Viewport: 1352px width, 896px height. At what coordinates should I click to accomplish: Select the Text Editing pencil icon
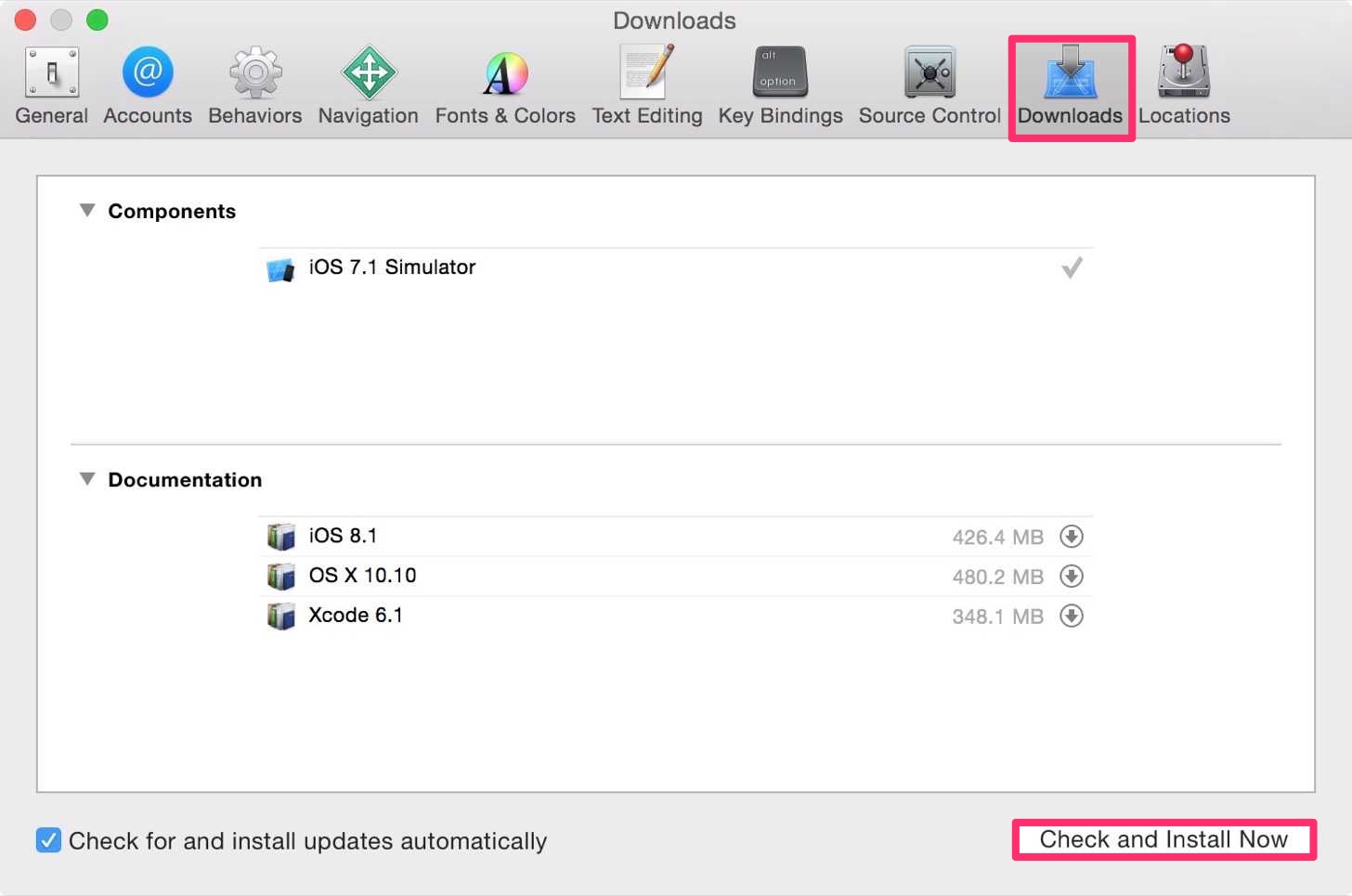(x=647, y=71)
